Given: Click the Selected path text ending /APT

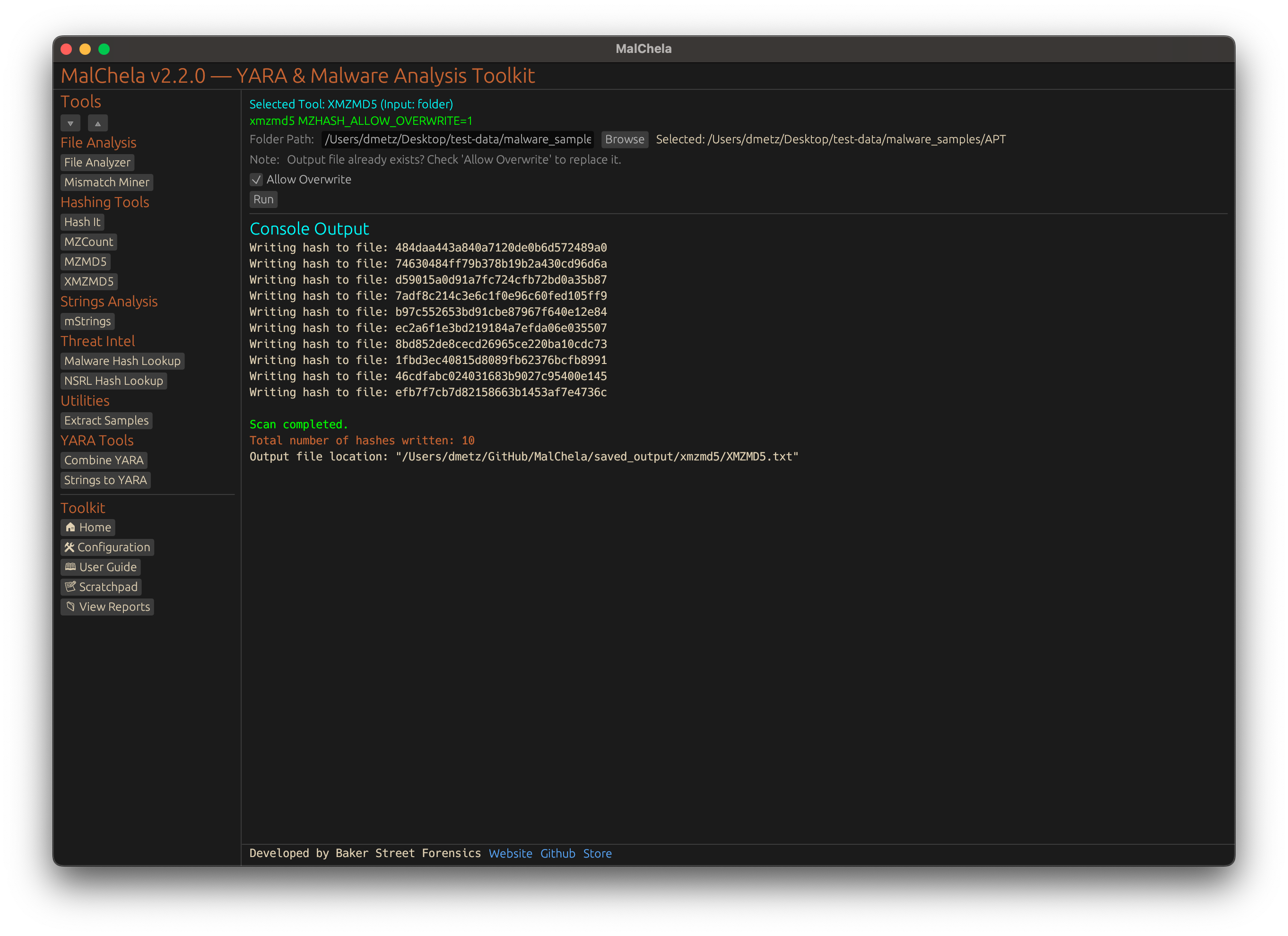Looking at the screenshot, I should (831, 139).
